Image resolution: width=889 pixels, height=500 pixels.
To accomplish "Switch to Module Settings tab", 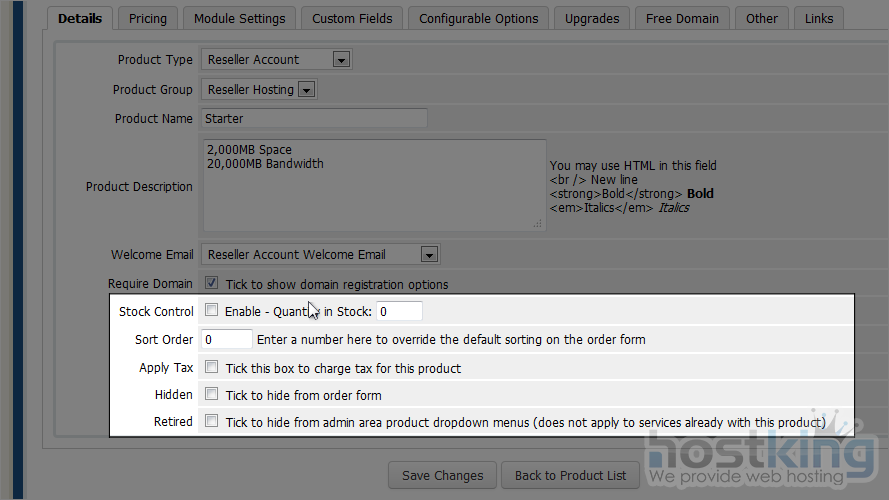I will pyautogui.click(x=239, y=18).
